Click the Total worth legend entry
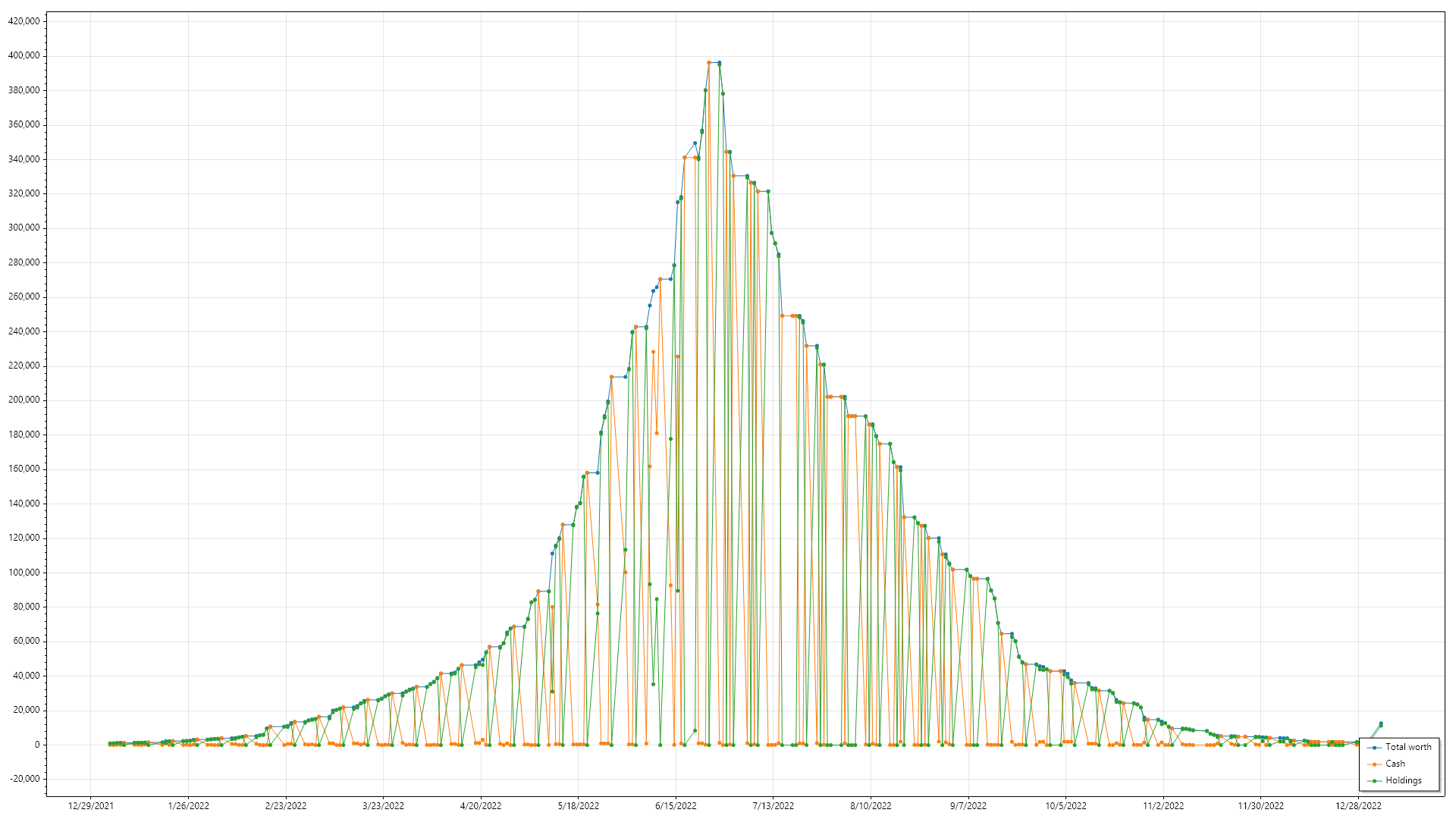Screen dimensions: 1456x819 pos(1399,747)
